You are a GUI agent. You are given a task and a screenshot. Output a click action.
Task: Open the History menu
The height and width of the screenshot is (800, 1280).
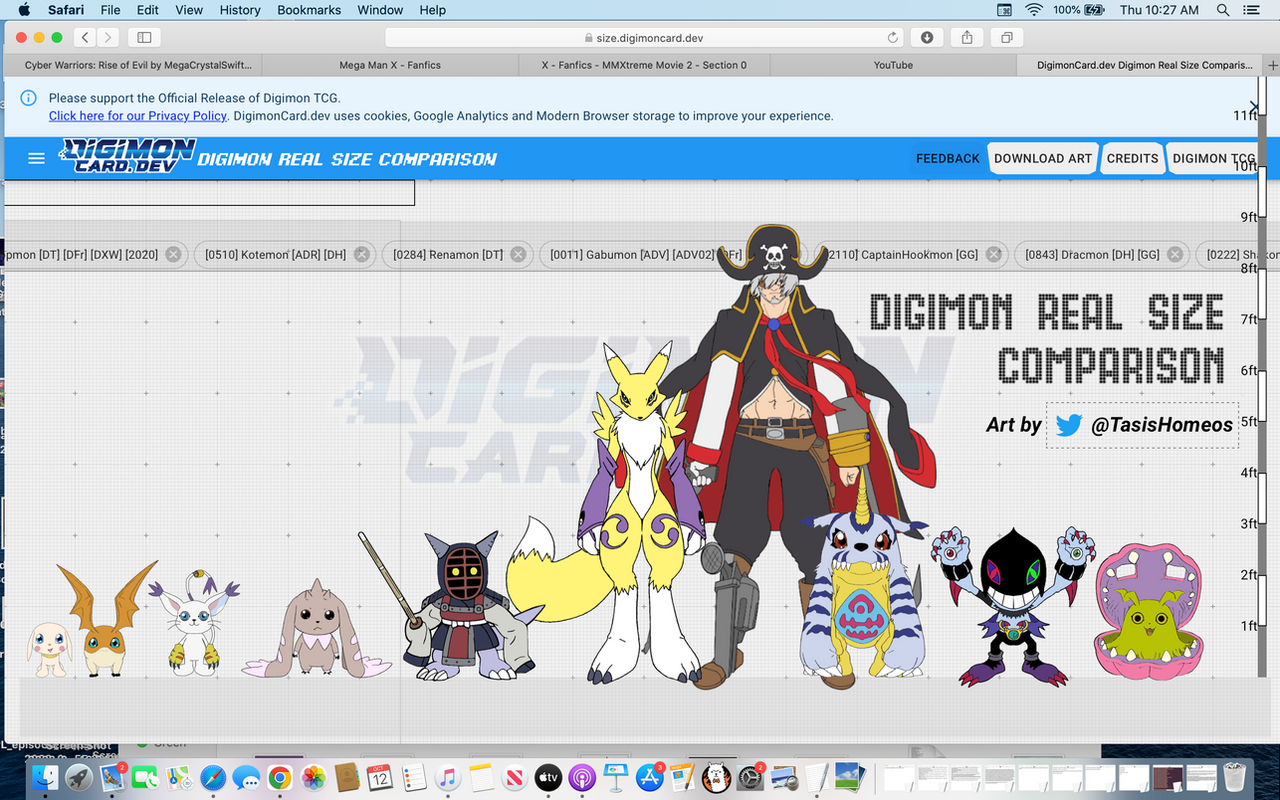[x=240, y=10]
